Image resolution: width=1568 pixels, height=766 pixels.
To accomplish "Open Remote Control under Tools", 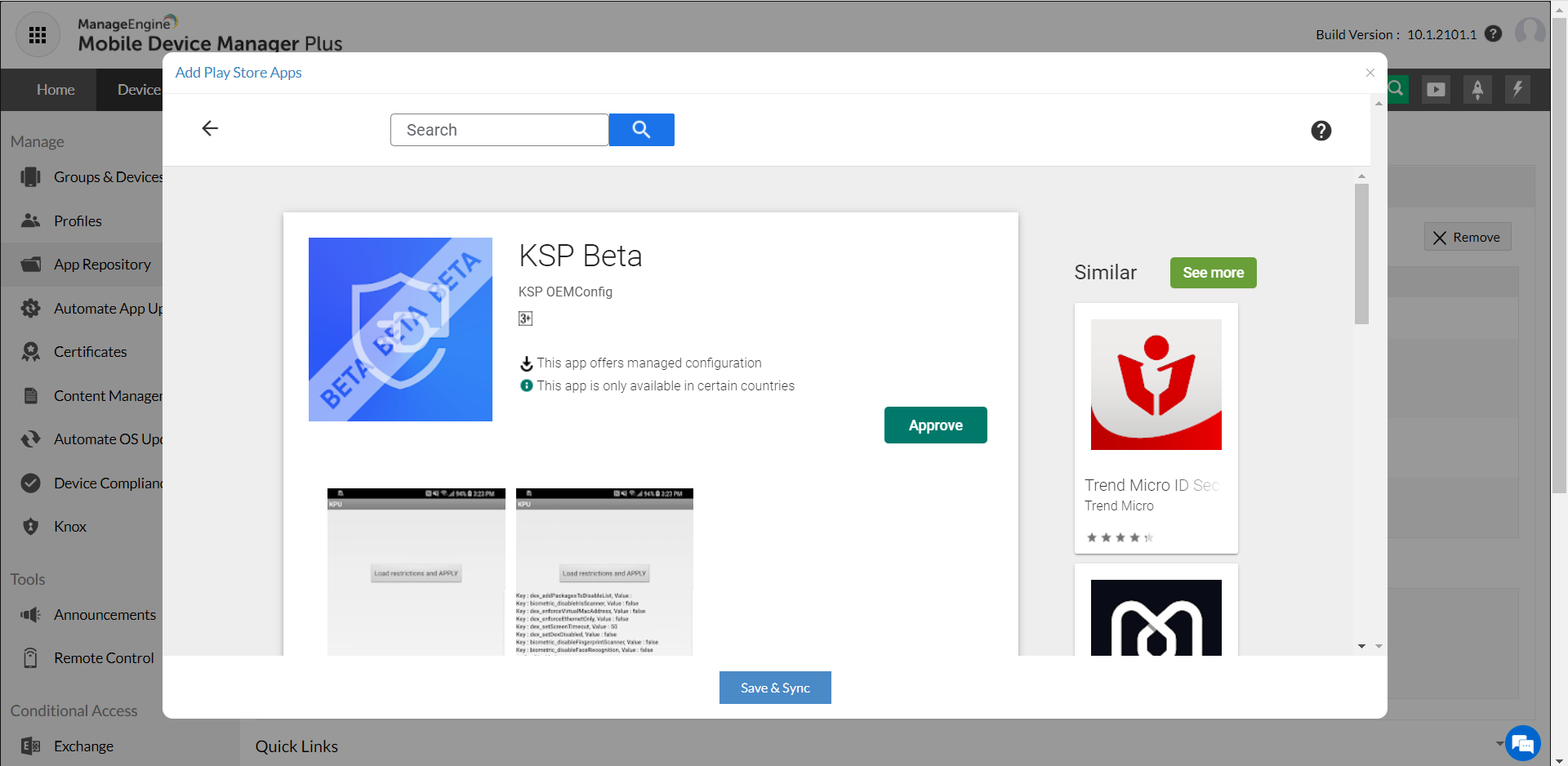I will click(104, 658).
